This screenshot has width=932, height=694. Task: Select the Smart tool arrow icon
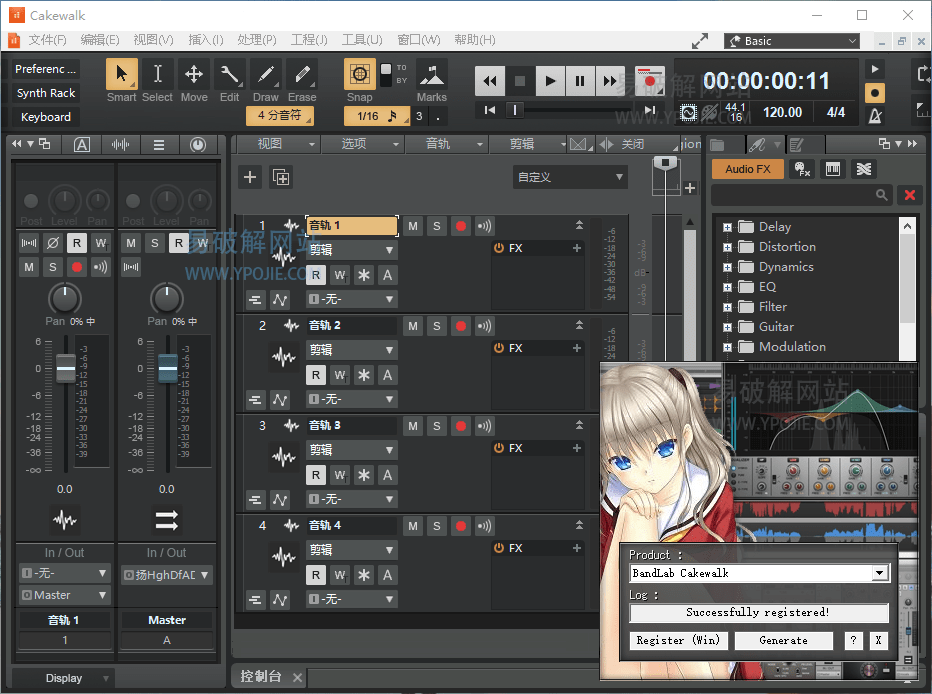click(x=121, y=75)
